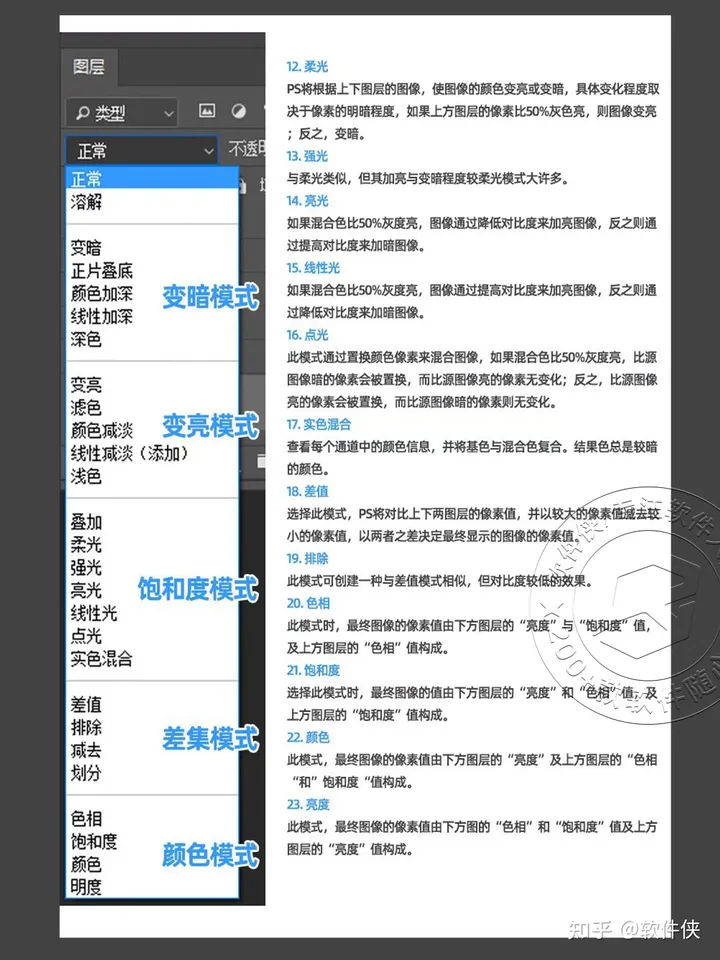Choose 柔光 in the blend mode list
Image resolution: width=720 pixels, height=960 pixels.
click(86, 545)
